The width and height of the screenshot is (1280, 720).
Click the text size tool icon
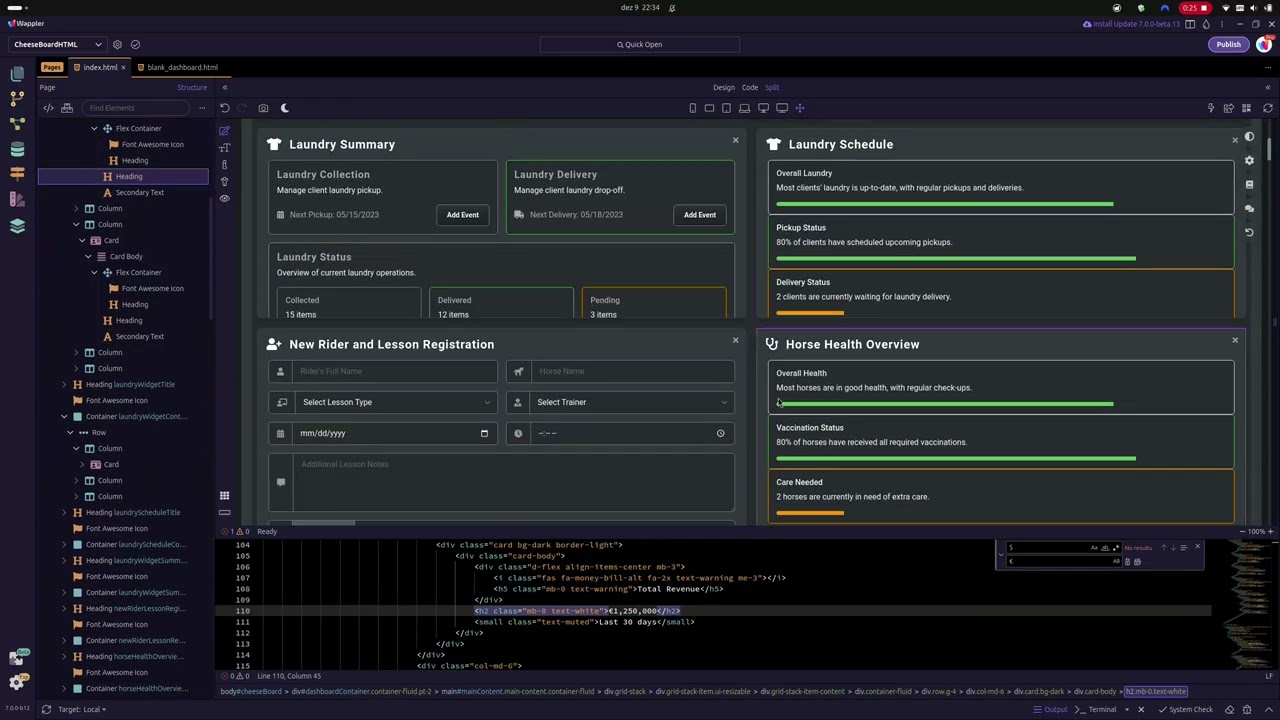tap(224, 148)
